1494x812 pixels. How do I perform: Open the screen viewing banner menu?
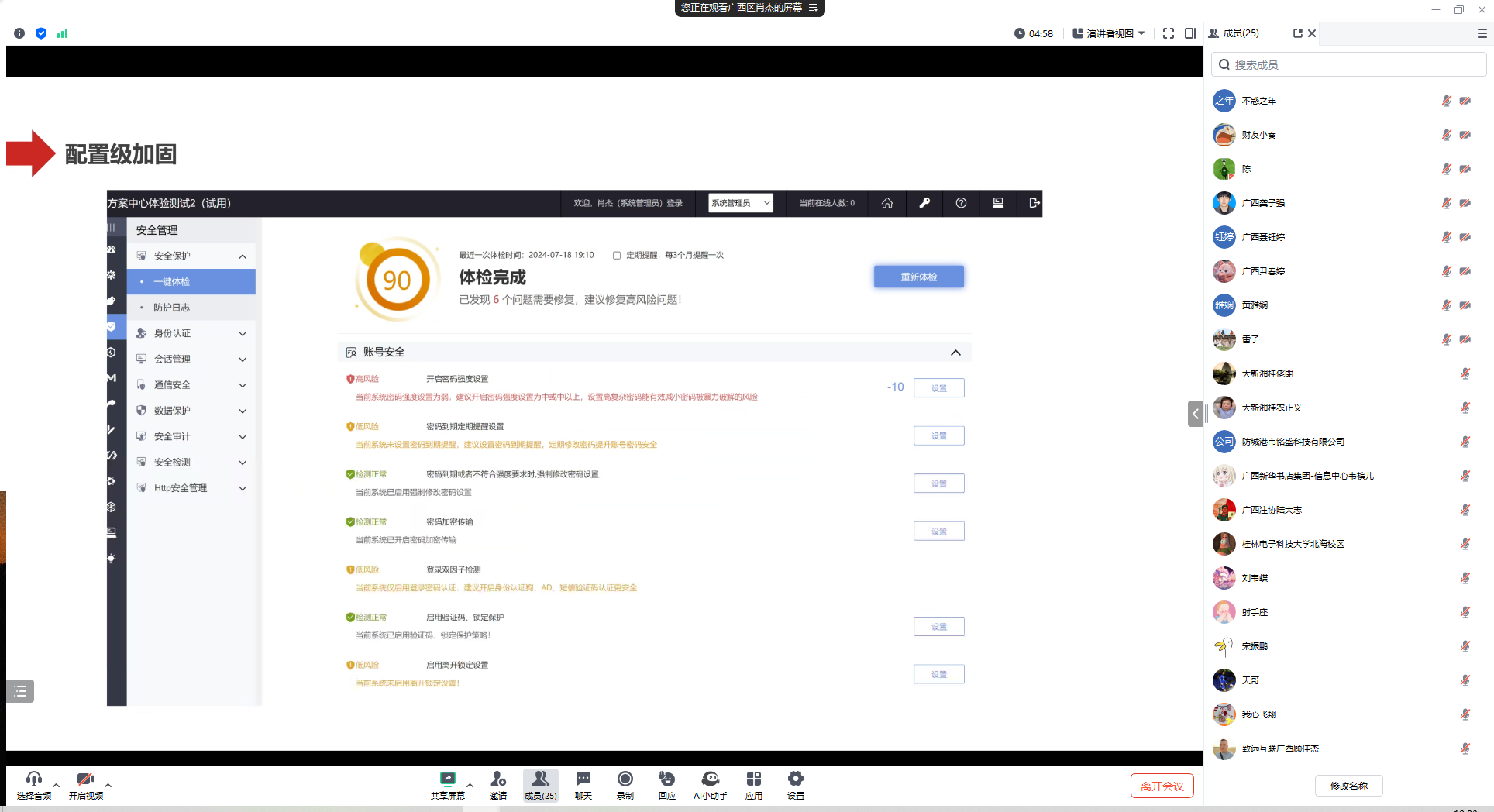[813, 8]
